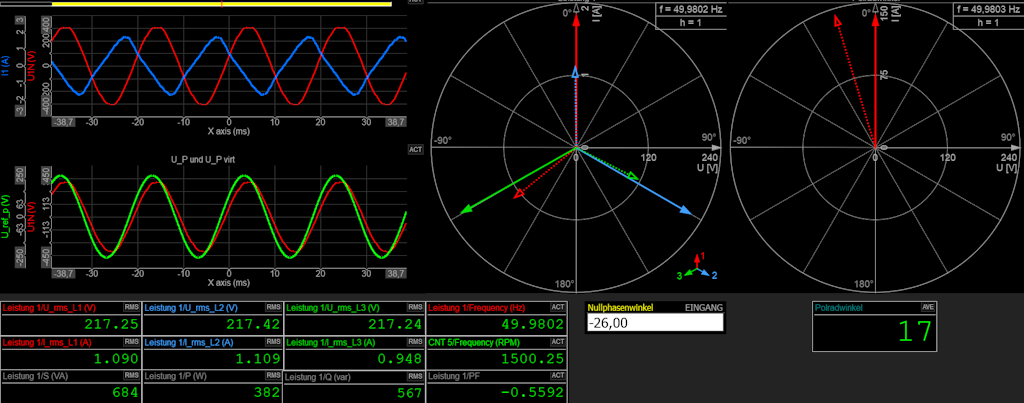Click the red marker on the yellow bar
The image size is (1024, 403).
222,4
